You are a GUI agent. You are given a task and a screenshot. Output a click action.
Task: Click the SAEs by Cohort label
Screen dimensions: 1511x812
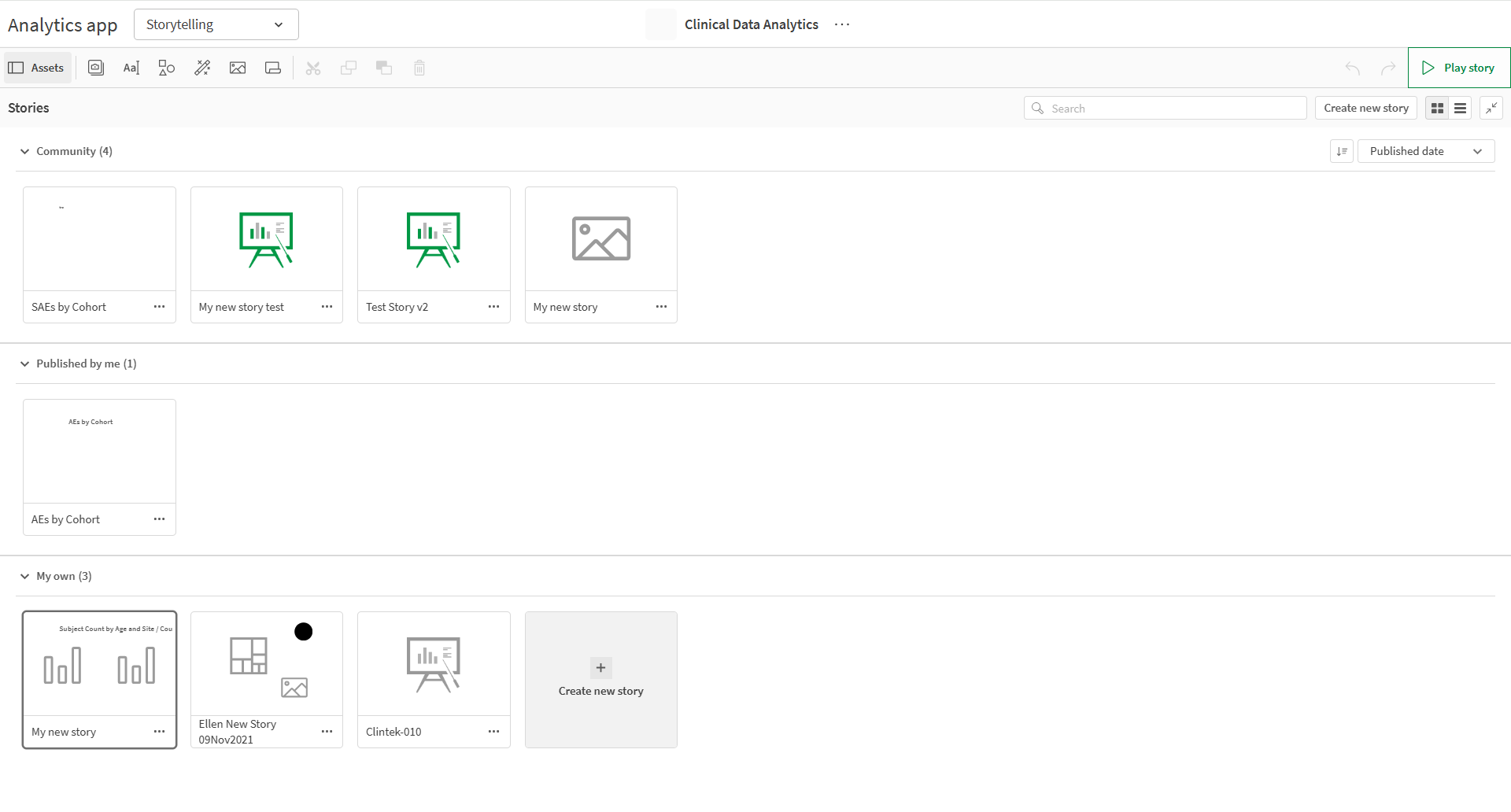(x=68, y=307)
